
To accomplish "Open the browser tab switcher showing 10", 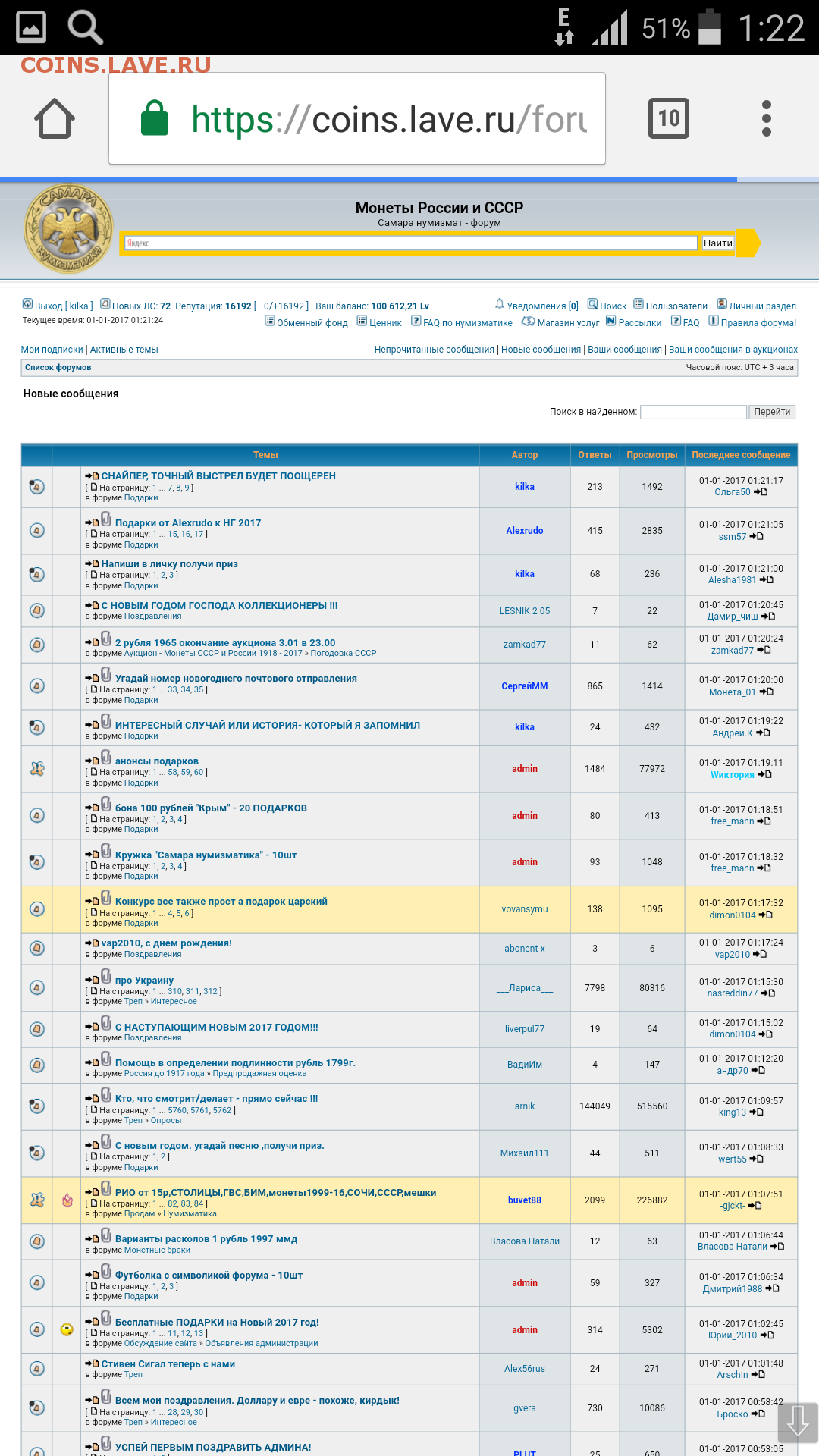I will [669, 118].
